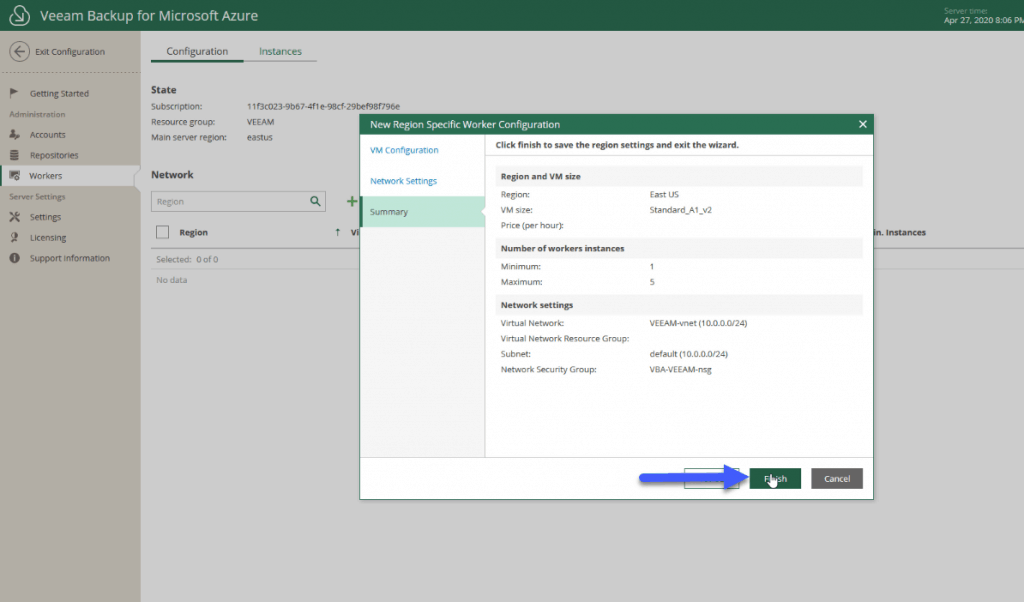Click the Network settings heading in summary
1024x602 pixels.
click(x=537, y=305)
